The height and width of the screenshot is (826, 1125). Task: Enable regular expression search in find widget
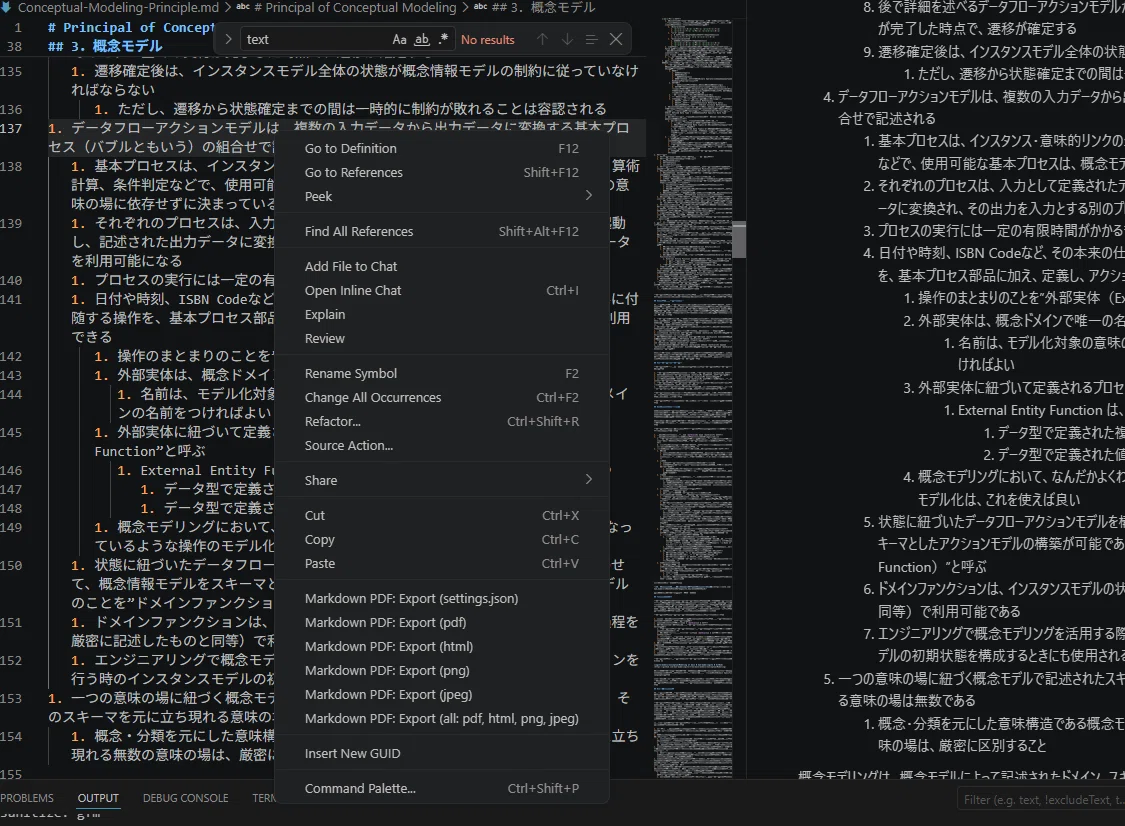pos(443,39)
